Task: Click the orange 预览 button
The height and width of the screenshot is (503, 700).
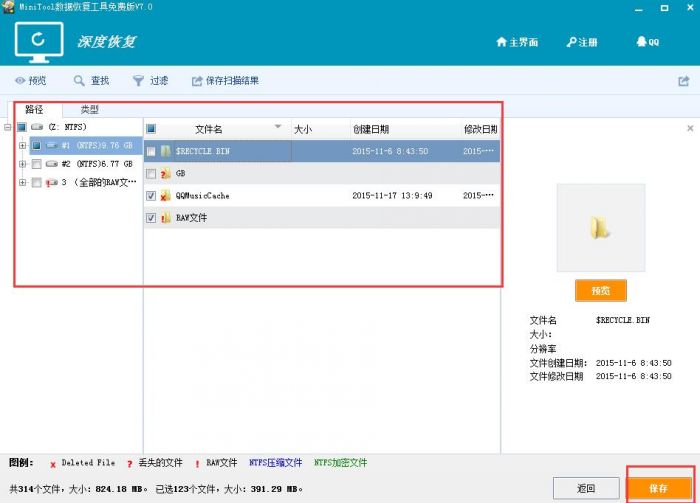Action: tap(600, 291)
